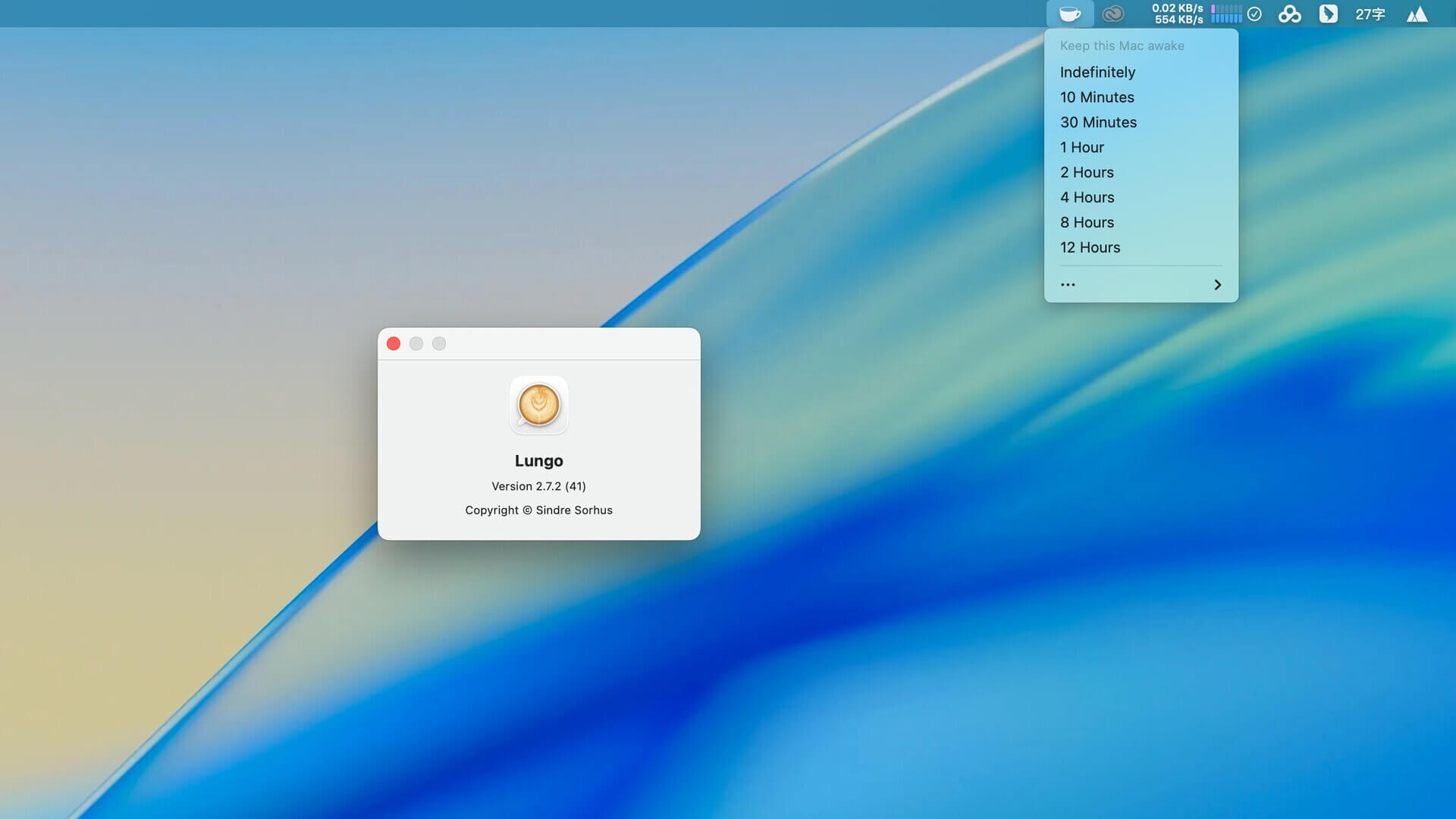Image resolution: width=1456 pixels, height=819 pixels.
Task: Open the three-circle cloud menu bar icon
Action: tap(1289, 14)
